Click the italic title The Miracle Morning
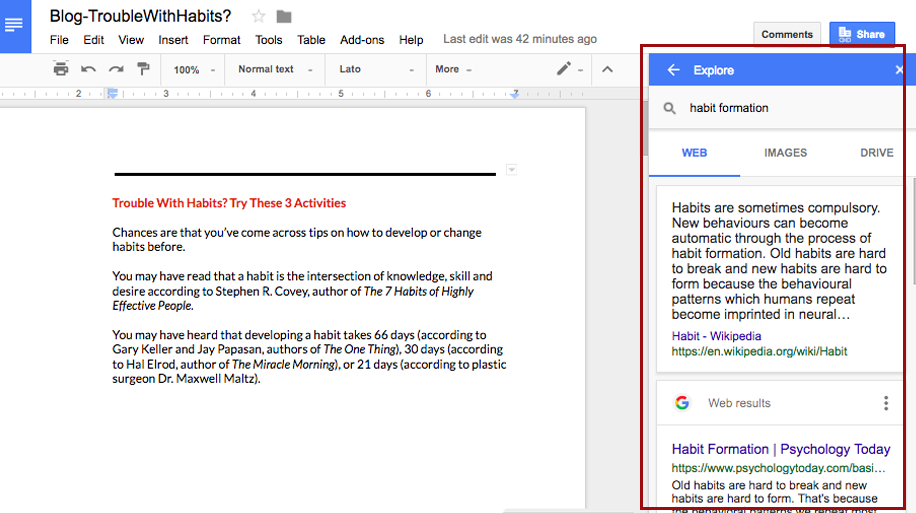The height and width of the screenshot is (513, 916). click(x=284, y=364)
